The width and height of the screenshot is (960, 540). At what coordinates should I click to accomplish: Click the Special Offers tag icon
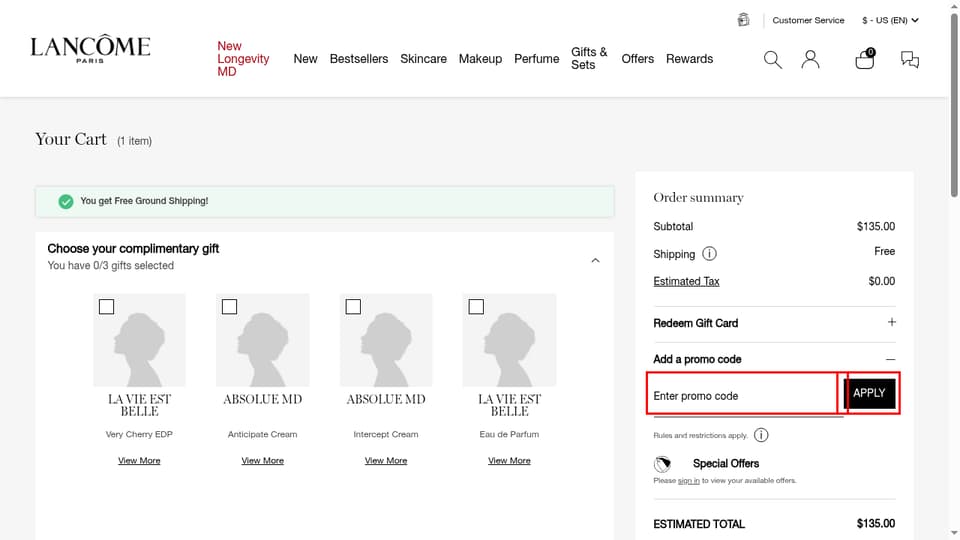point(662,464)
